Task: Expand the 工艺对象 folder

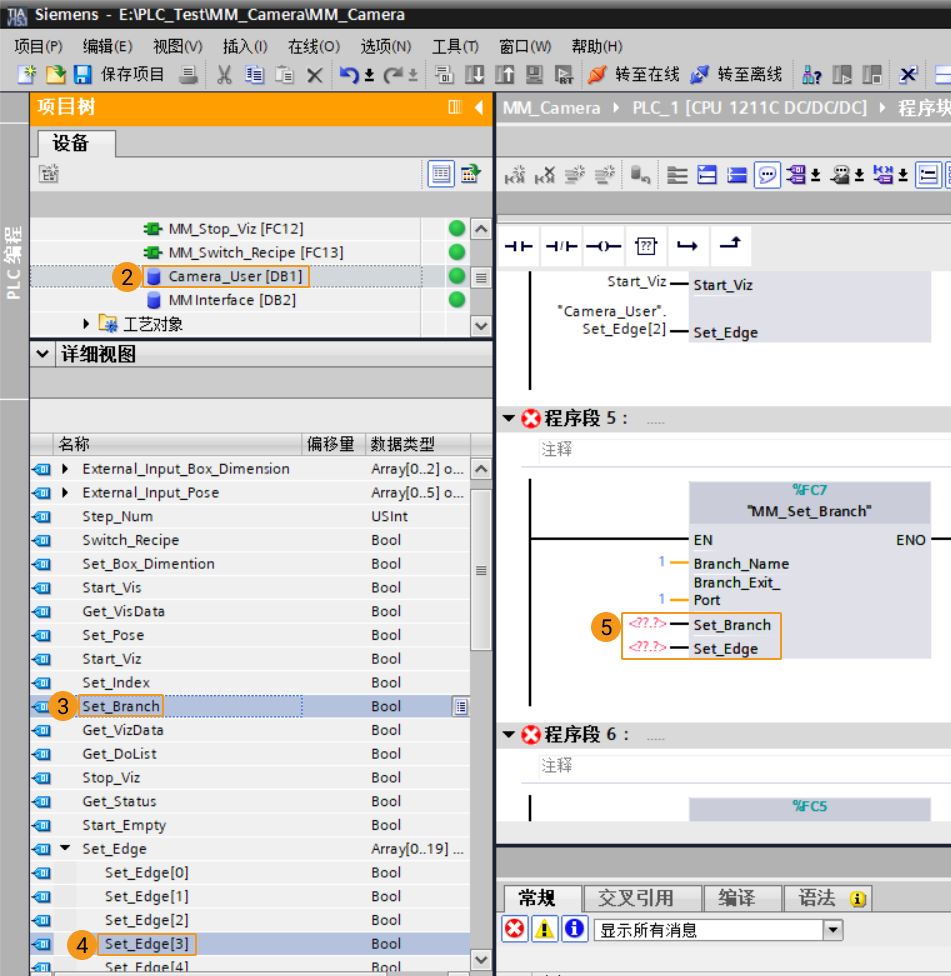Action: [x=86, y=324]
